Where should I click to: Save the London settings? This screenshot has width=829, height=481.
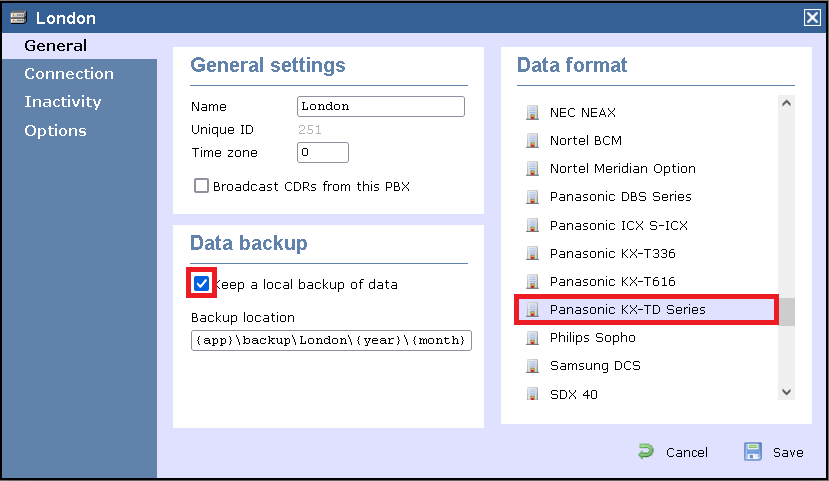(x=774, y=452)
